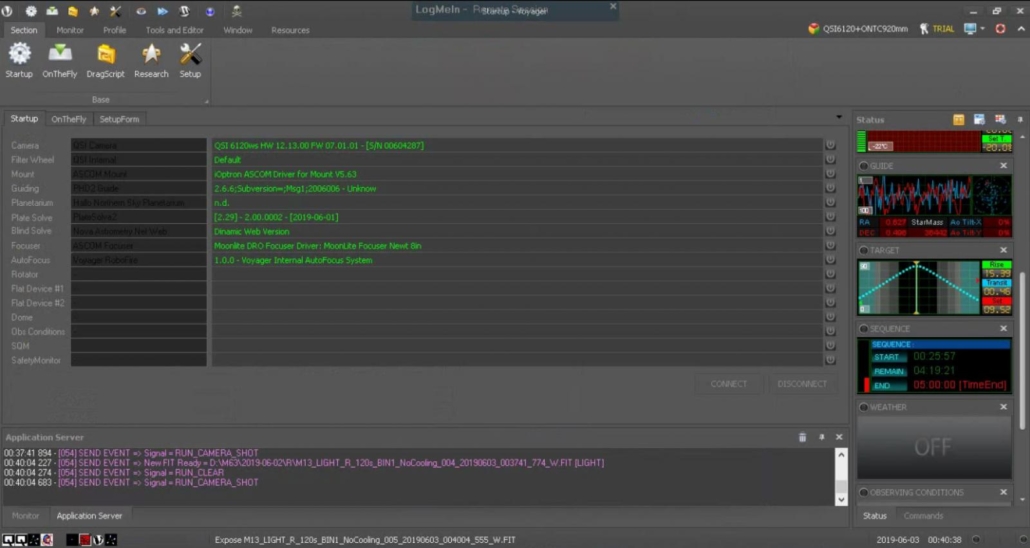
Task: Toggle the SEQUENCE widget radio indicator
Action: [863, 329]
